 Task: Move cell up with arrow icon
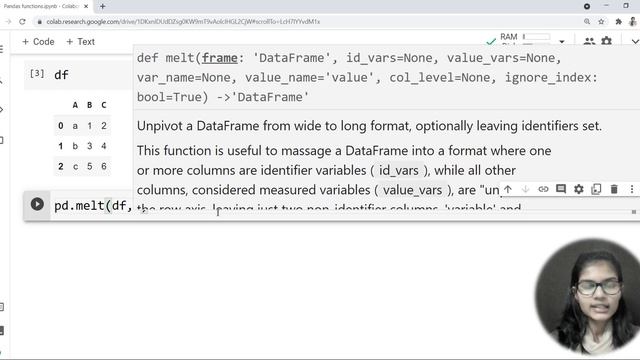[508, 189]
